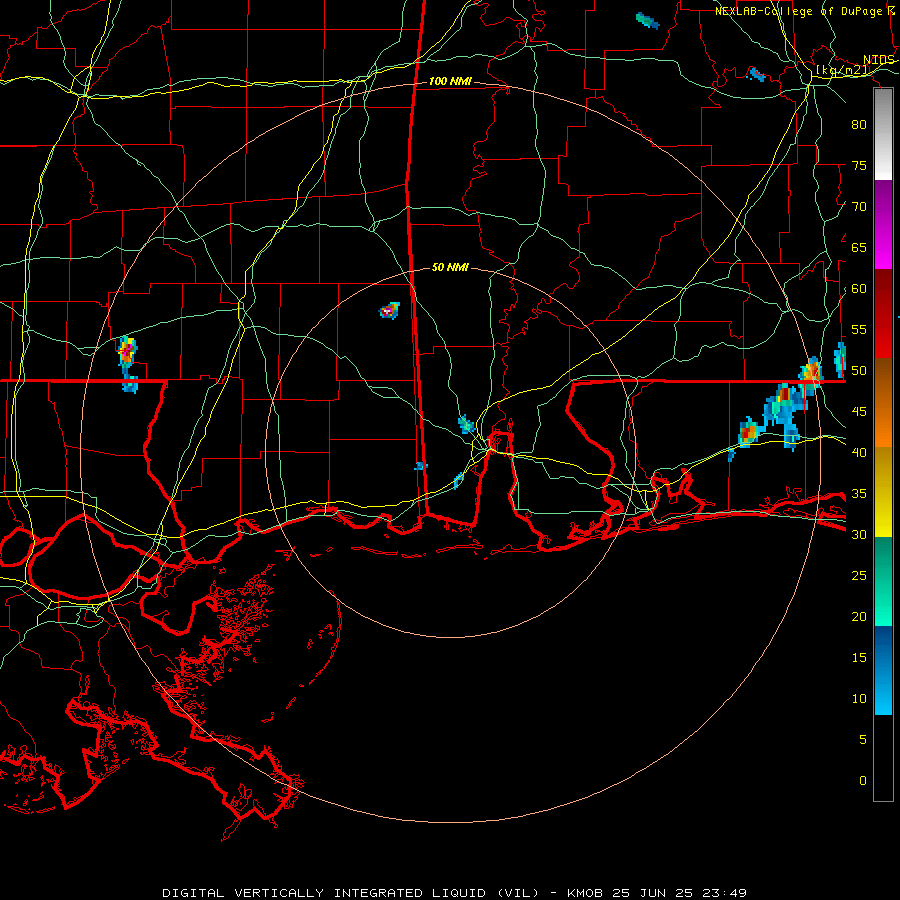Click the "KMOB" radar site identifier
The image size is (900, 900).
point(584,893)
